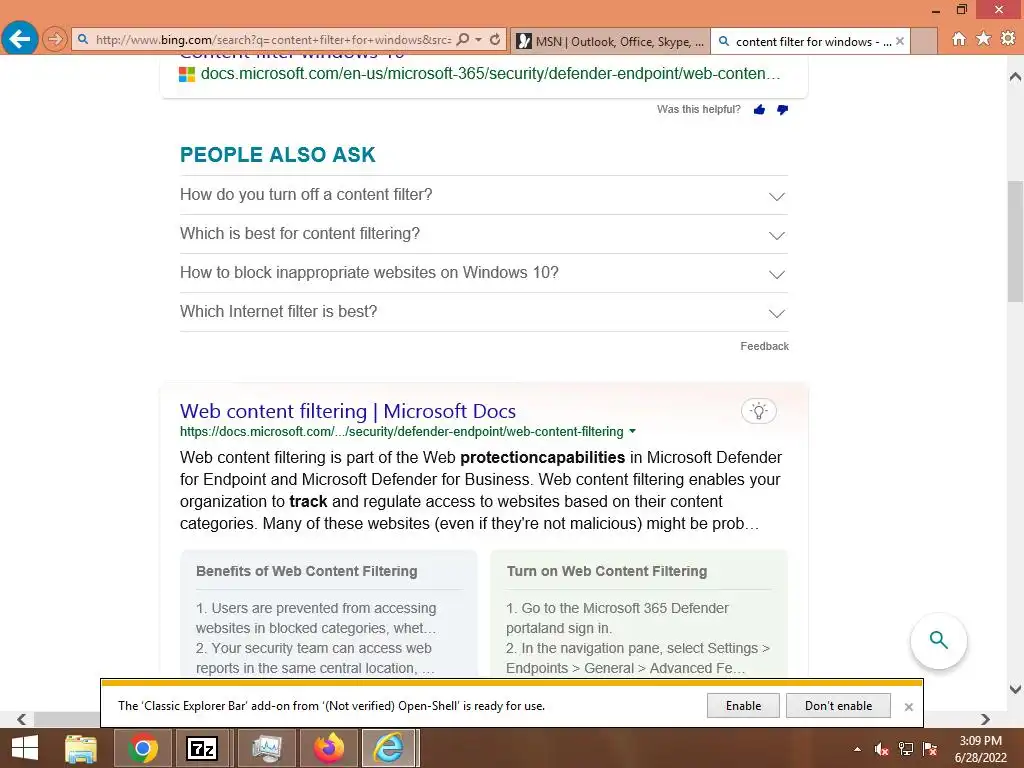Refresh the page with the reload icon

coord(495,40)
